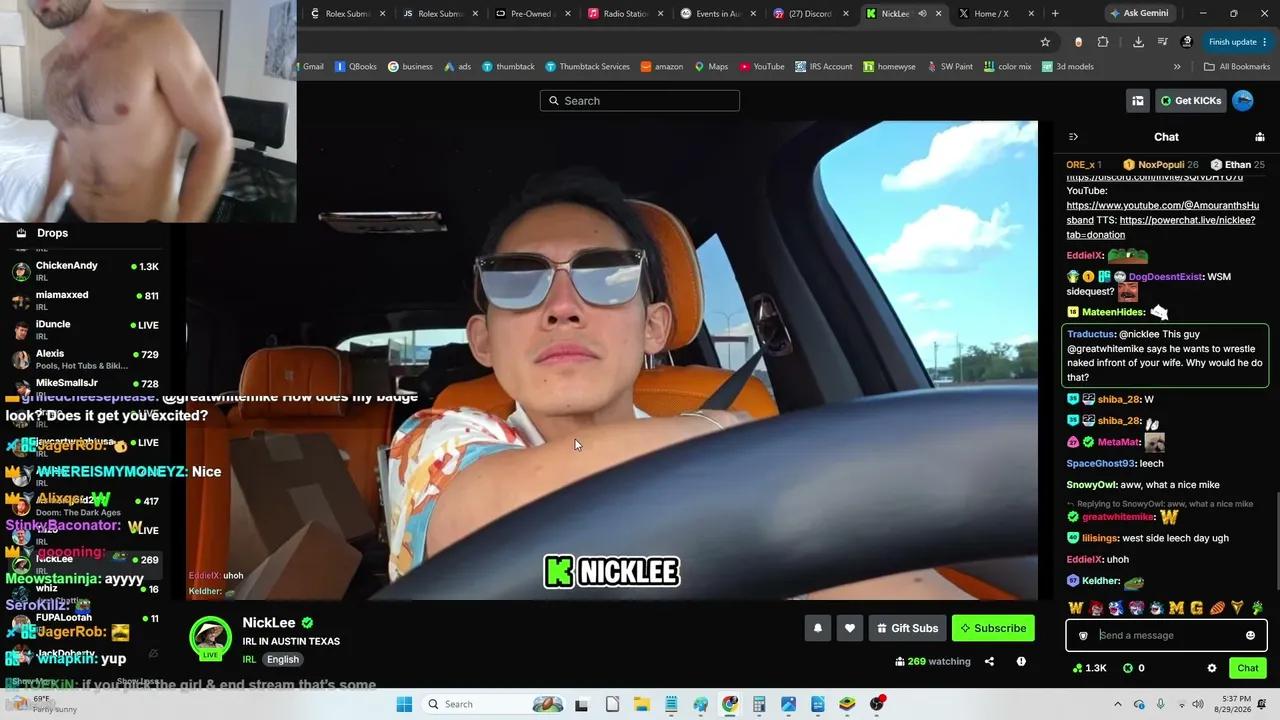The height and width of the screenshot is (720, 1280).
Task: Open chat identity shield badge icon
Action: (1083, 635)
